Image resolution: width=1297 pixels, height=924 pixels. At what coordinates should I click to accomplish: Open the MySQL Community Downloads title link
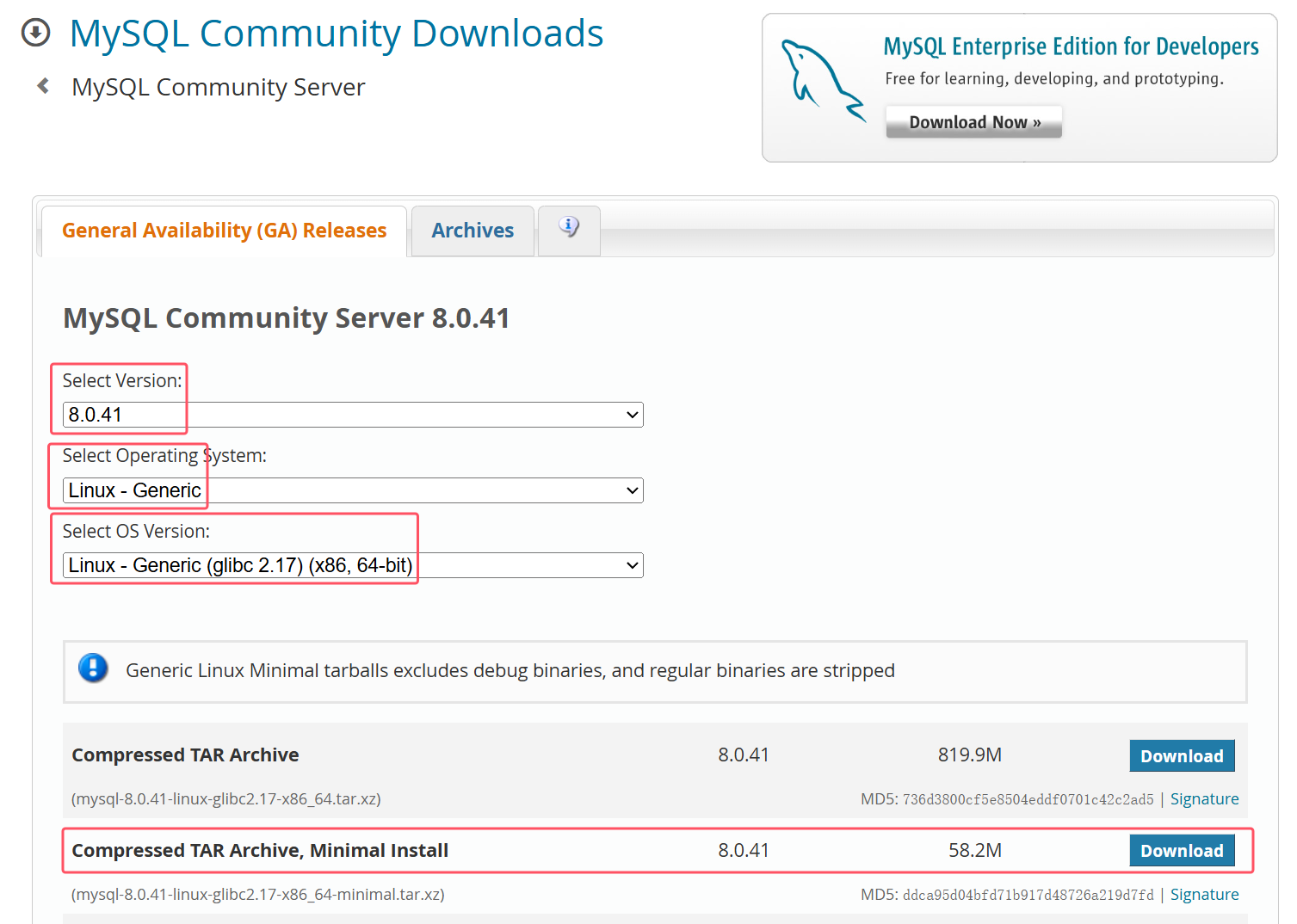336,34
